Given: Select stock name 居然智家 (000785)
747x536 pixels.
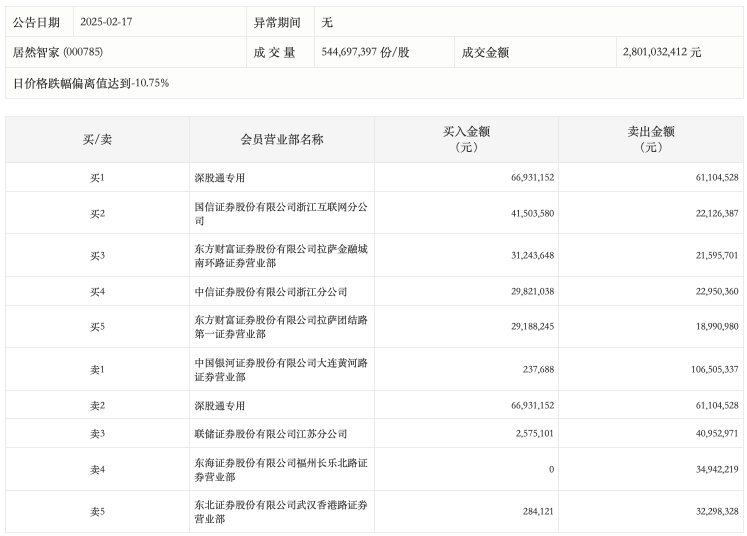Looking at the screenshot, I should 57,52.
